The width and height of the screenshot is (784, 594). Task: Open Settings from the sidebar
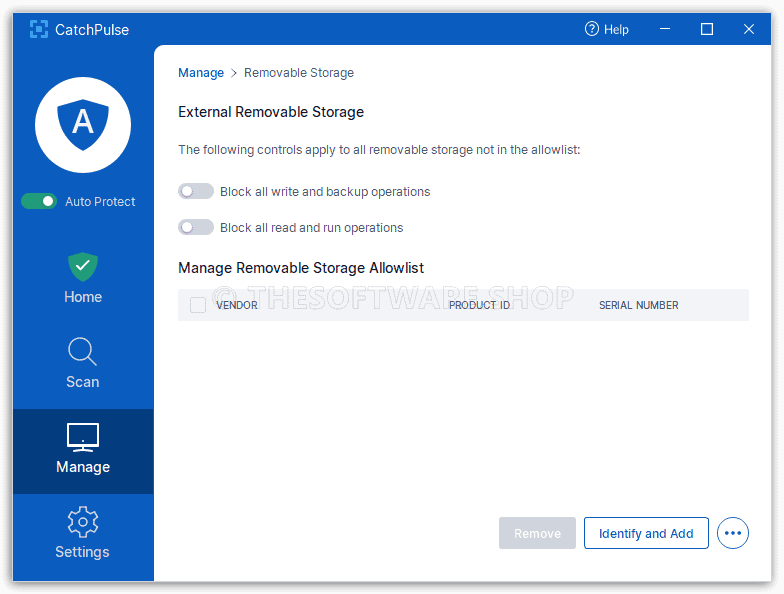tap(82, 533)
